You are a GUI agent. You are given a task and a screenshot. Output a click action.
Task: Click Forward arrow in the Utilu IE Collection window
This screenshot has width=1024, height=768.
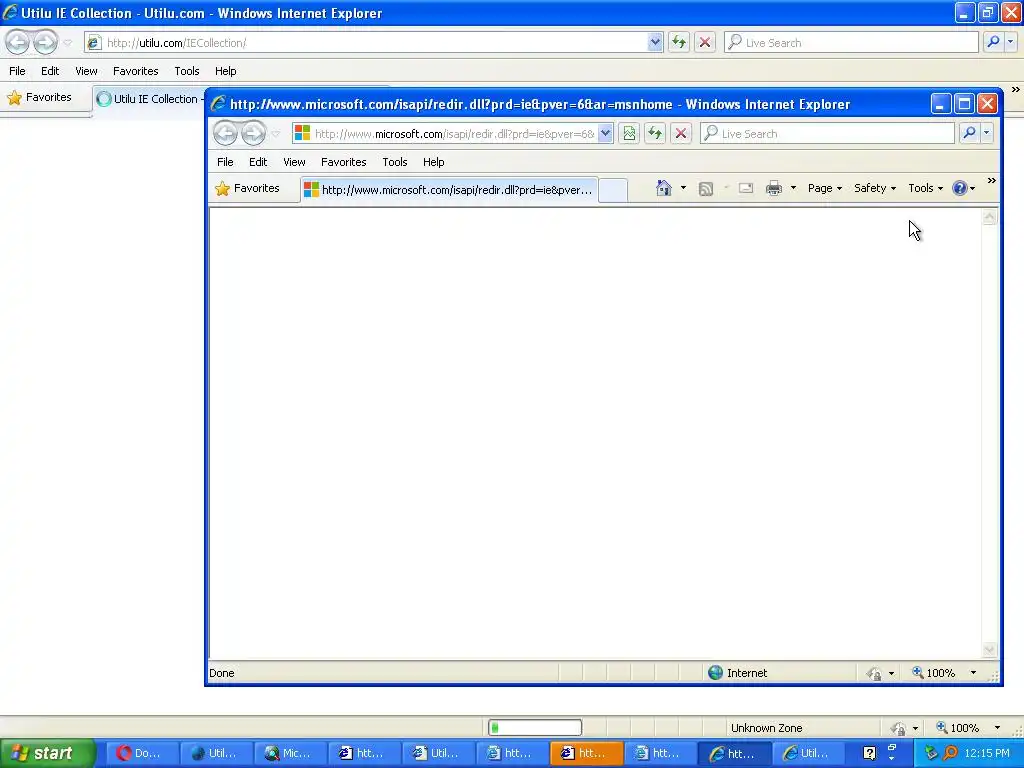(x=45, y=42)
